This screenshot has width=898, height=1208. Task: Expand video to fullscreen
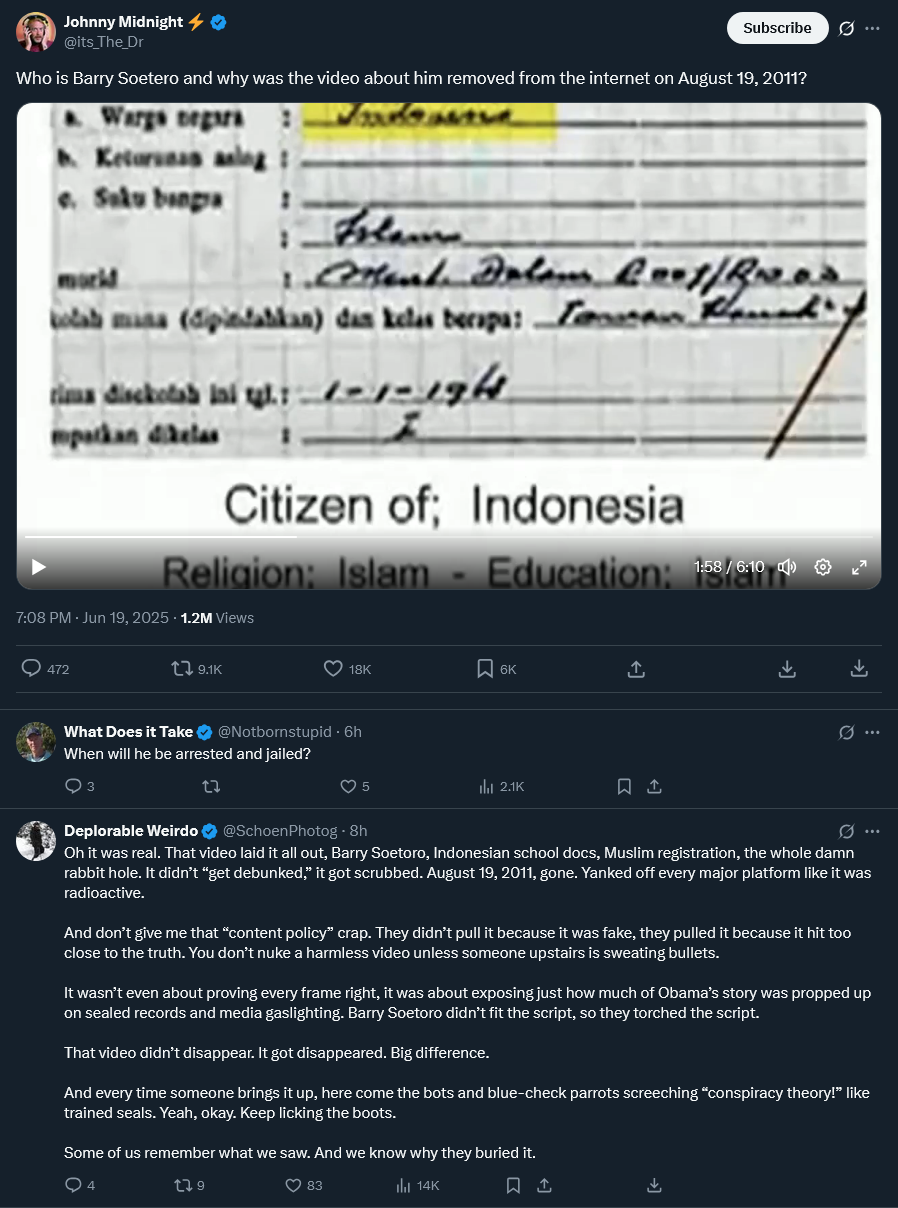point(859,567)
